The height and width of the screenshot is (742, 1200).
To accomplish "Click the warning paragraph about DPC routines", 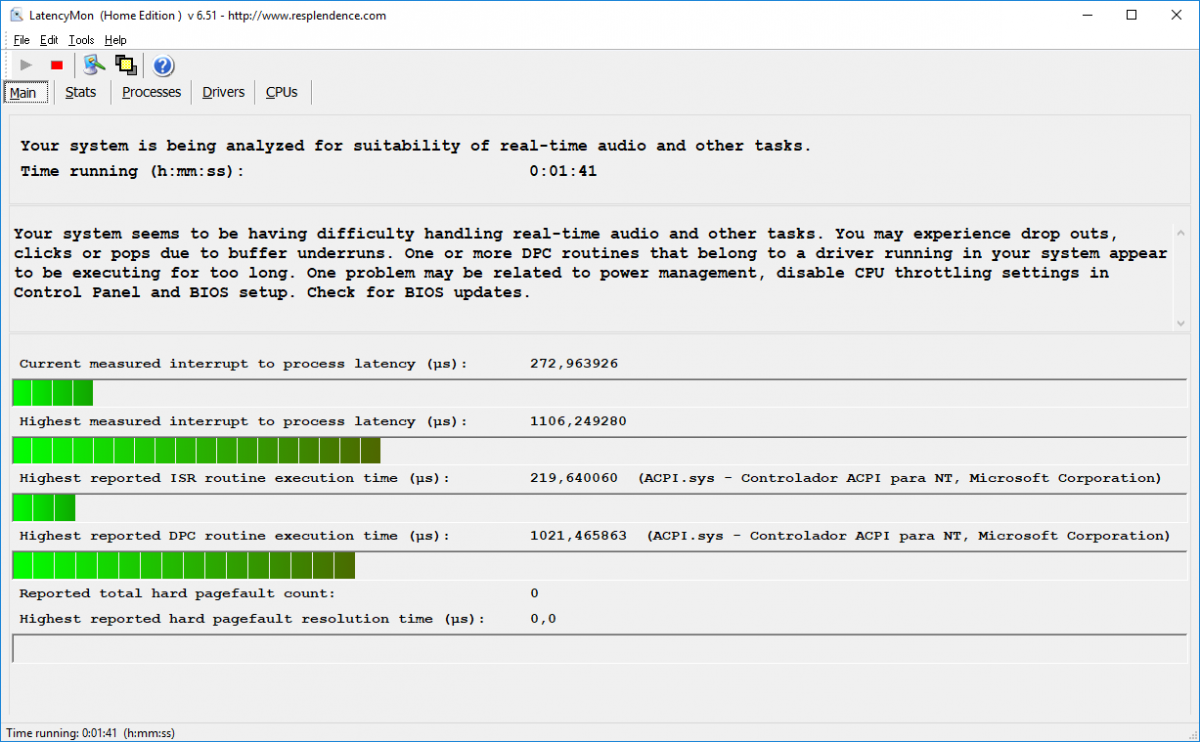I will coord(590,263).
